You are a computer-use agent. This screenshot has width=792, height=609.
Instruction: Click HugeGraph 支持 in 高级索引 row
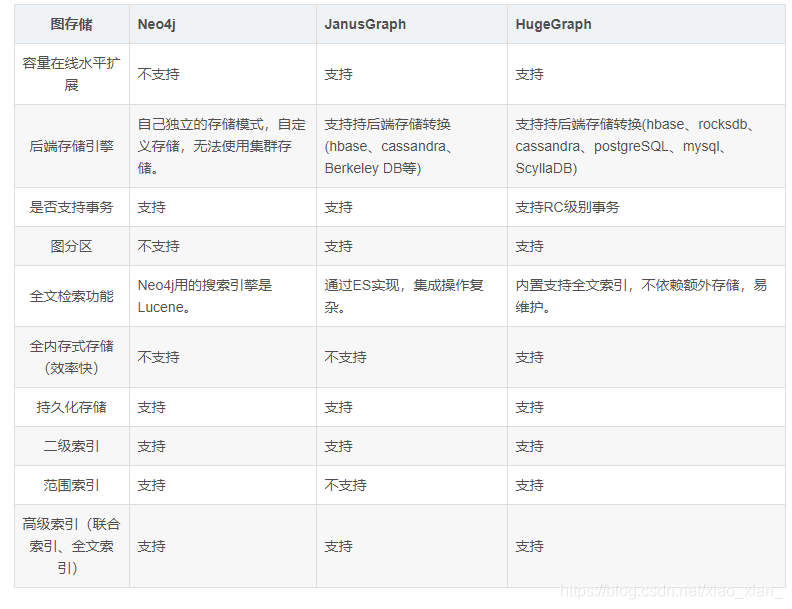click(x=529, y=546)
